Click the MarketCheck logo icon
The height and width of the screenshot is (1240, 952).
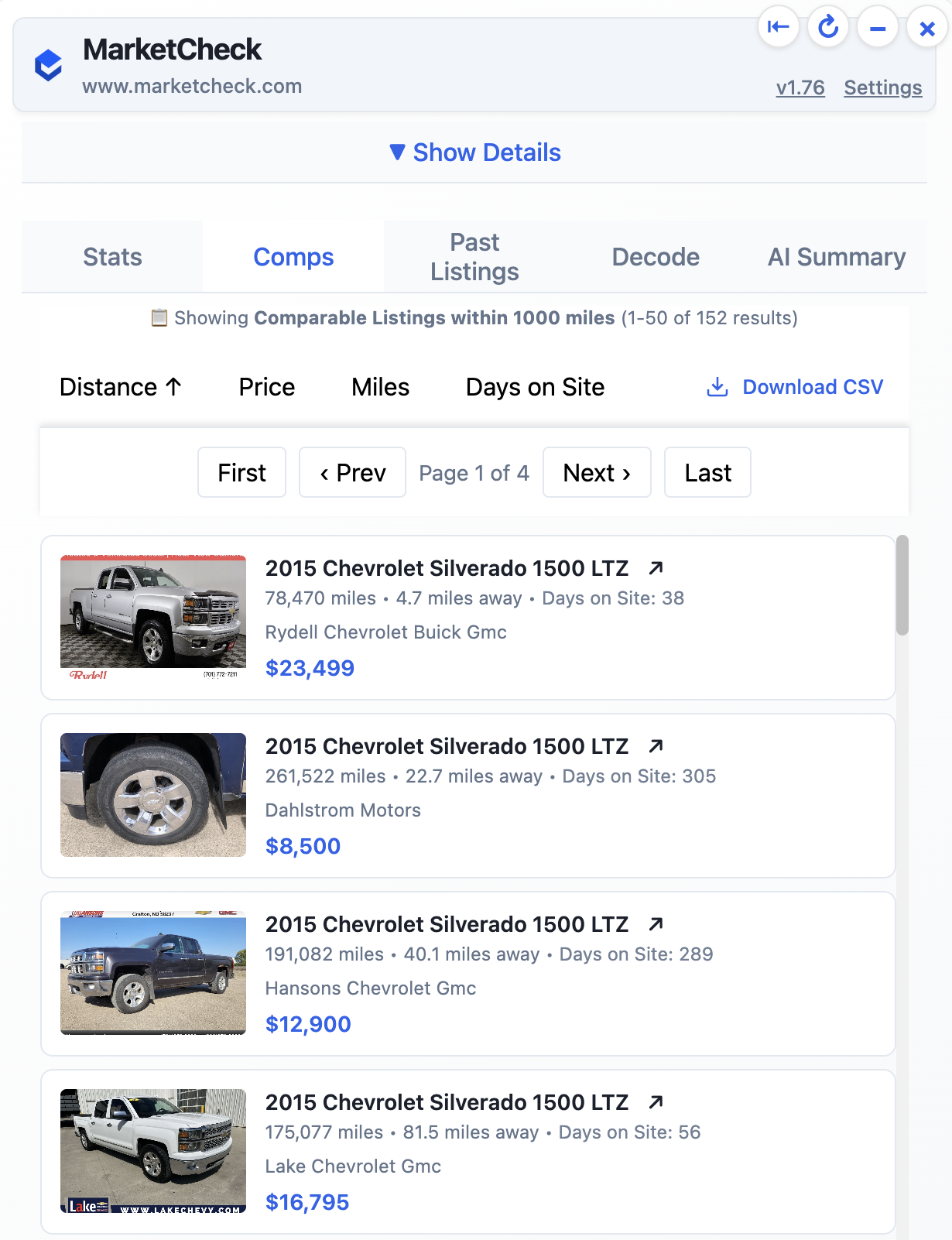coord(48,65)
